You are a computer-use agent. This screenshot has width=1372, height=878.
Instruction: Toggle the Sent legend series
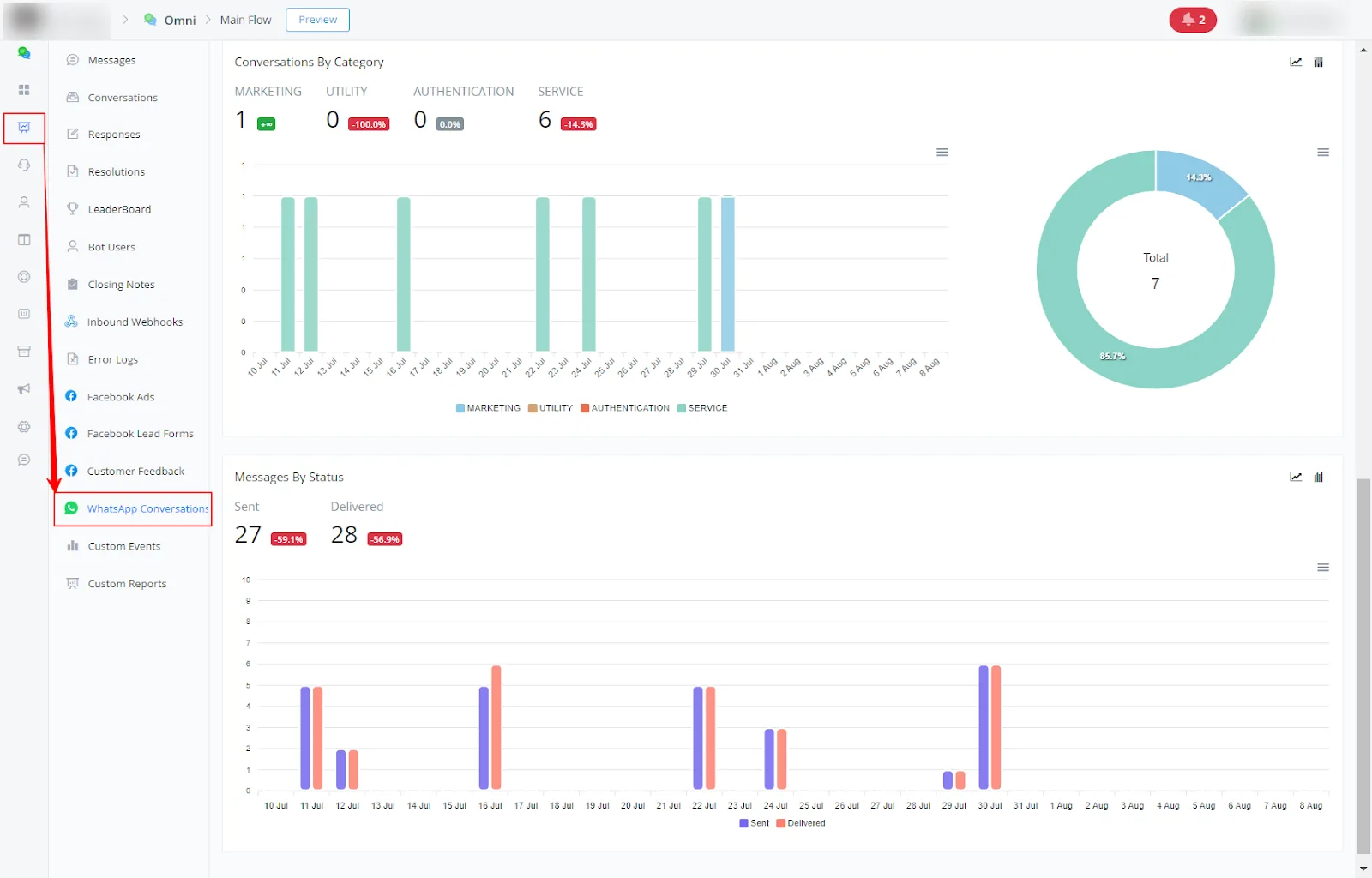click(x=755, y=823)
